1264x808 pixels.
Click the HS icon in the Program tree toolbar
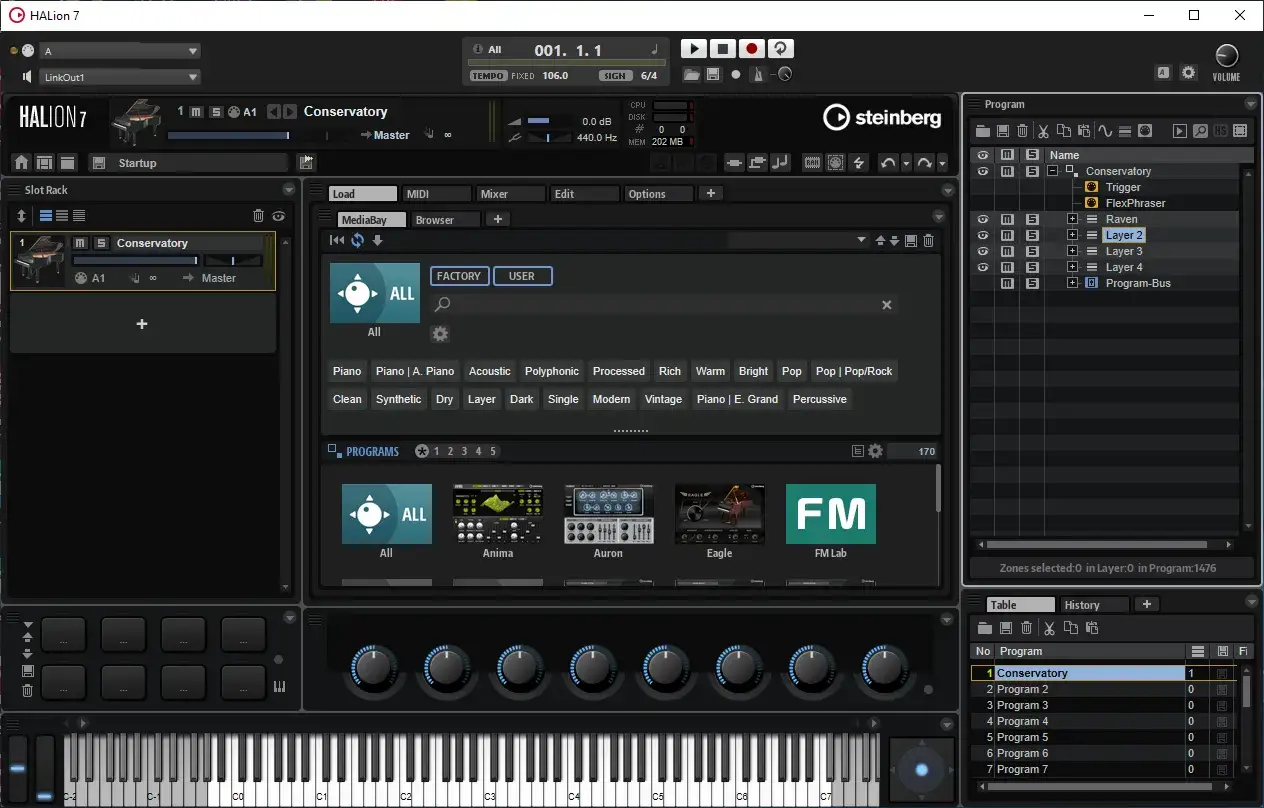(1221, 131)
